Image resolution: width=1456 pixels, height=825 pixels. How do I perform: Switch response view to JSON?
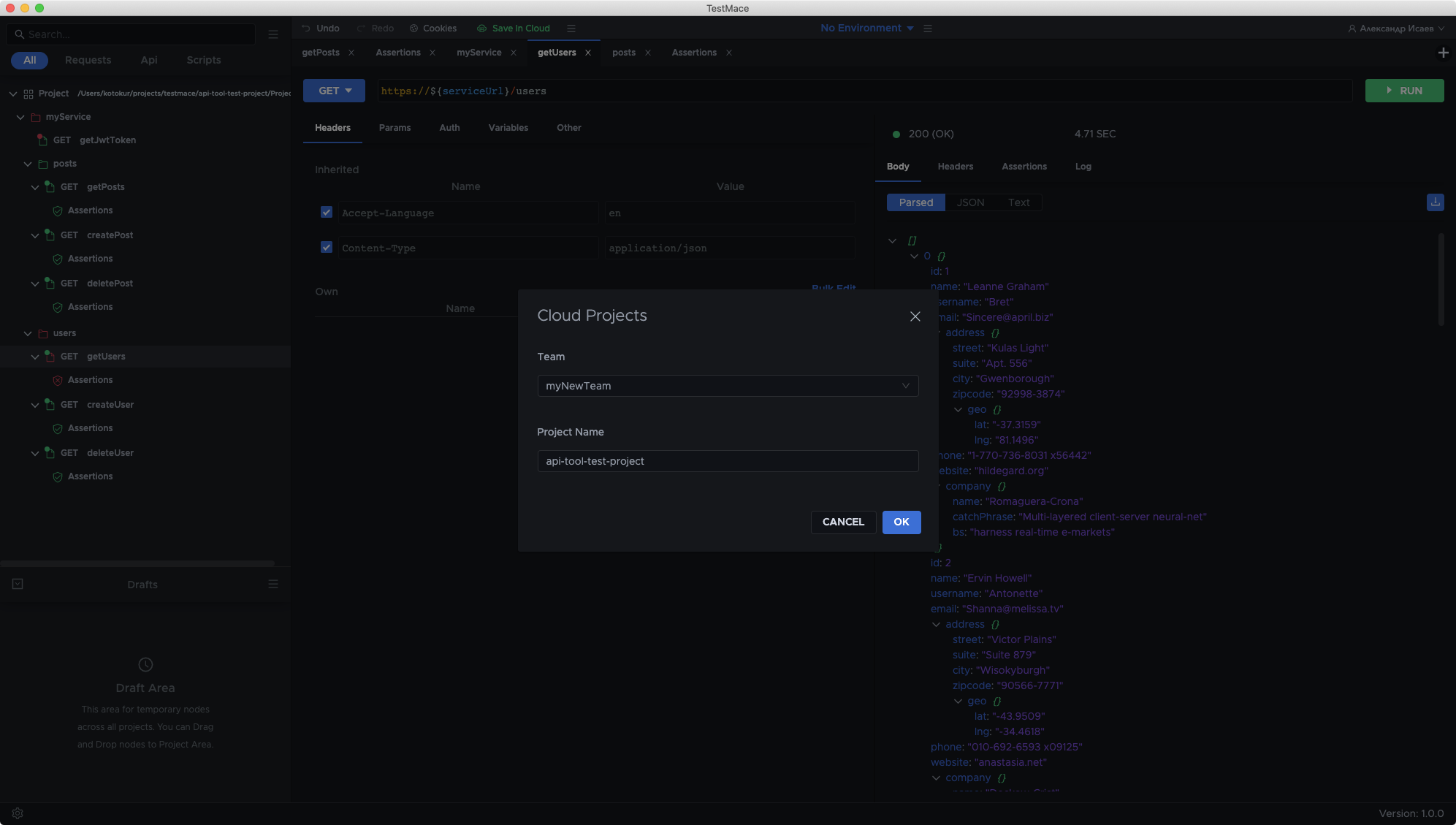pyautogui.click(x=970, y=202)
